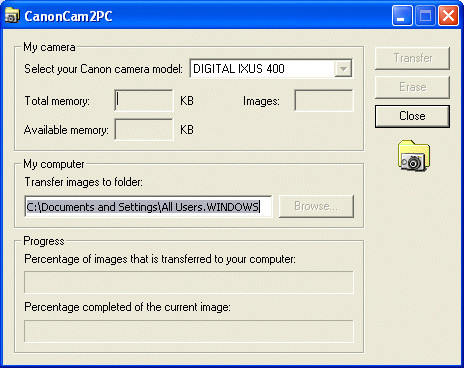Viewport: 465px width, 369px height.
Task: Click the transfer folder path field
Action: pos(148,207)
